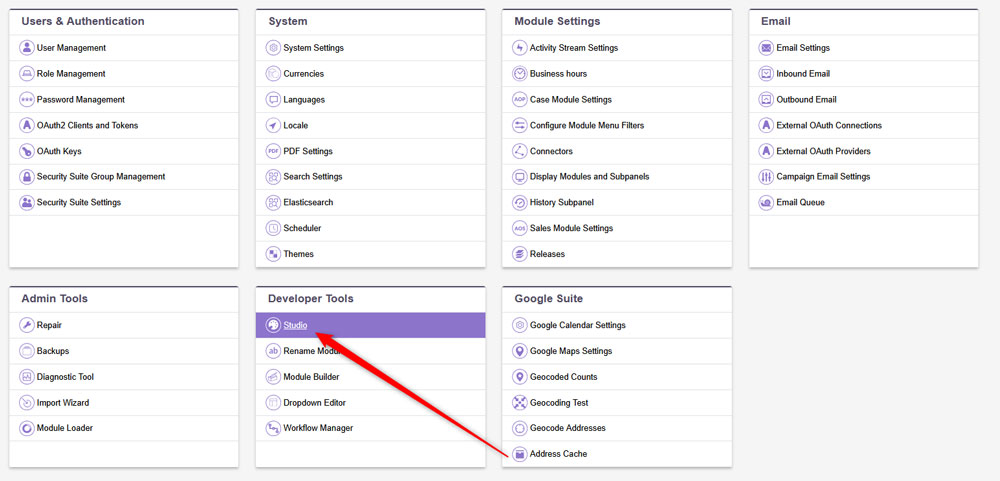Click the Import Wizard icon

(x=26, y=403)
